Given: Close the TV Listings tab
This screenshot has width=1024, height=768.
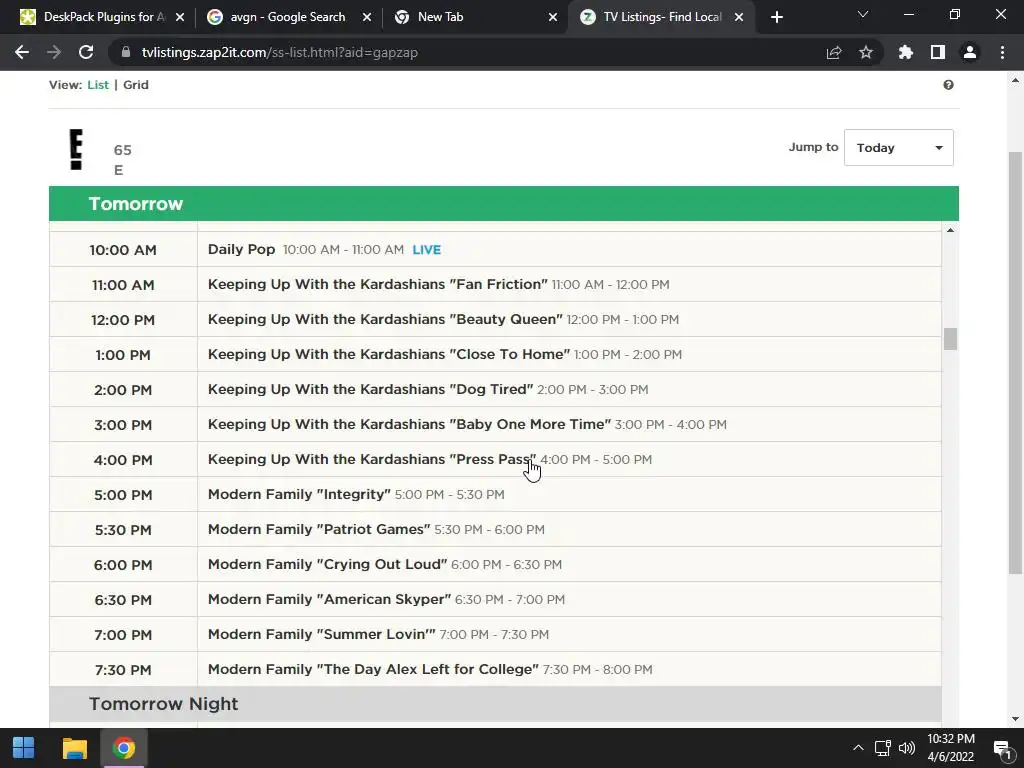Looking at the screenshot, I should coord(739,17).
